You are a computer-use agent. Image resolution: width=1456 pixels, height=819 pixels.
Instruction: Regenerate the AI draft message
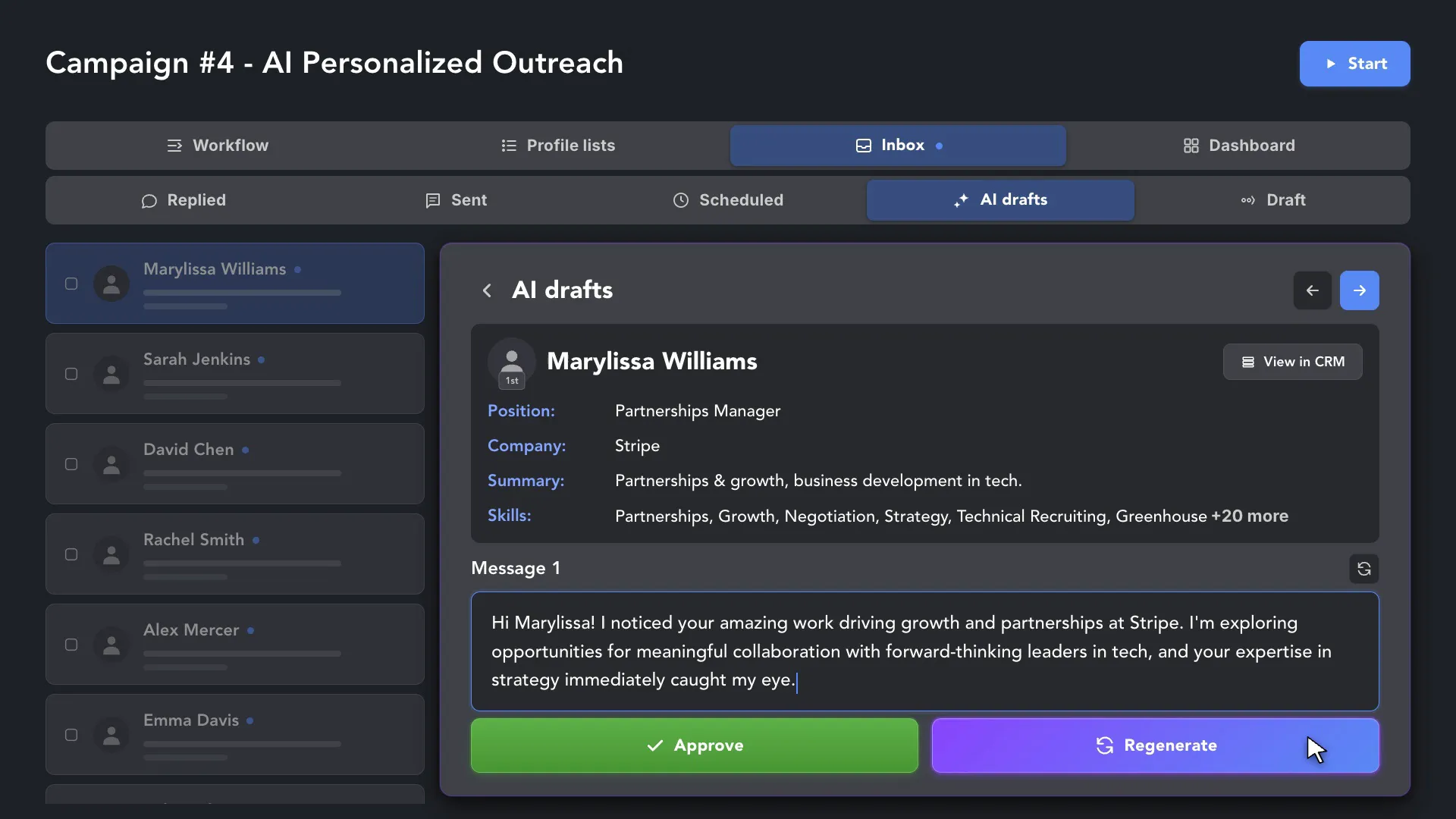[x=1156, y=745]
